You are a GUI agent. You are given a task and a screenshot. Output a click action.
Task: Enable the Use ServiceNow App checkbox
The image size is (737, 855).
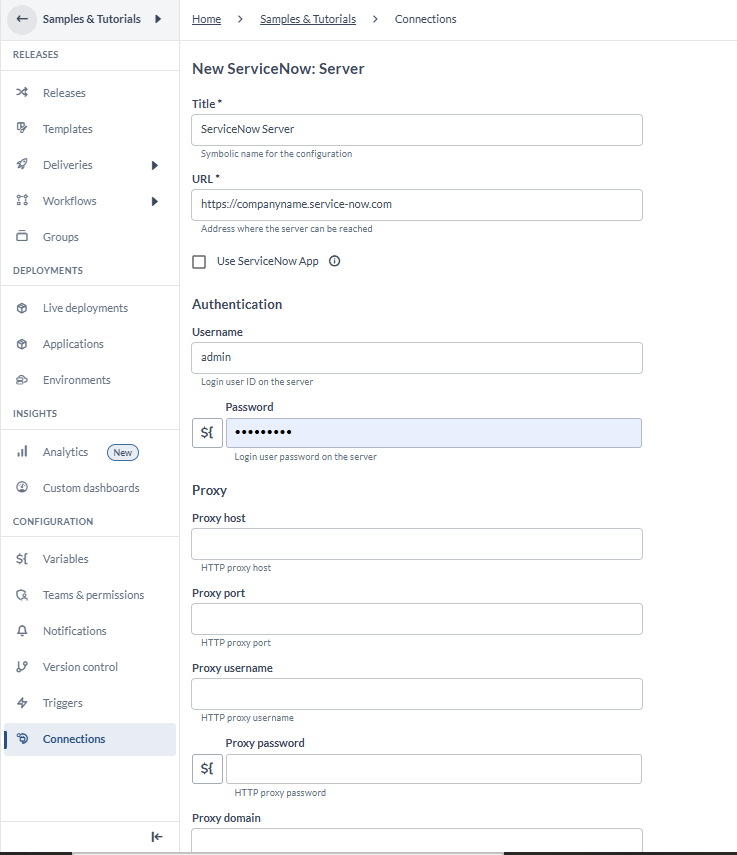[199, 262]
